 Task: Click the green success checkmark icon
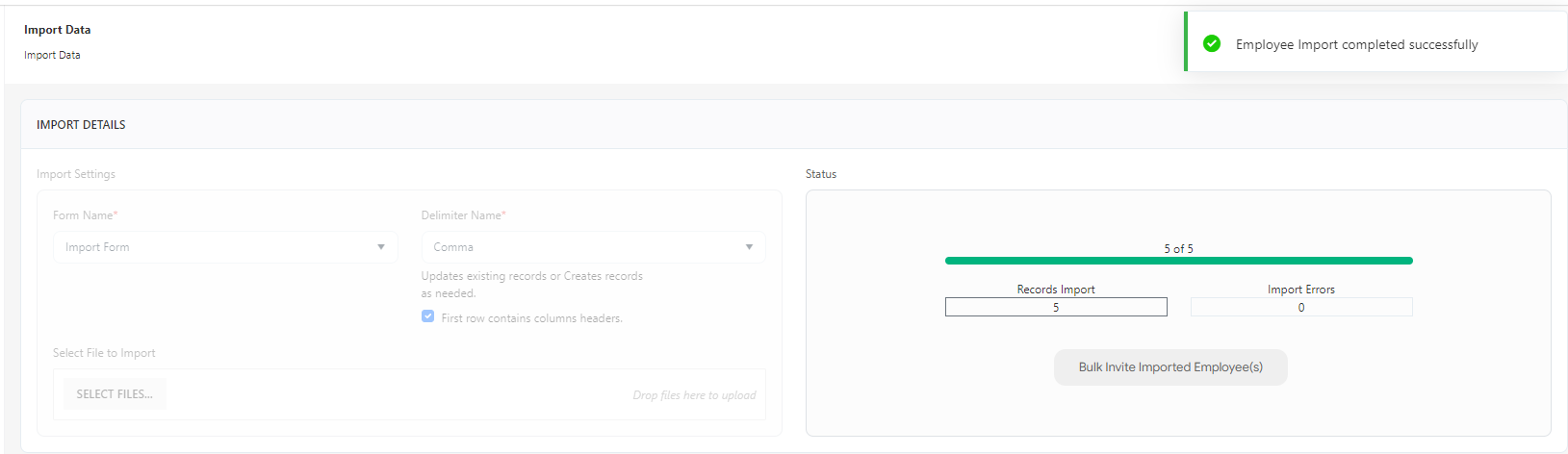(1212, 43)
